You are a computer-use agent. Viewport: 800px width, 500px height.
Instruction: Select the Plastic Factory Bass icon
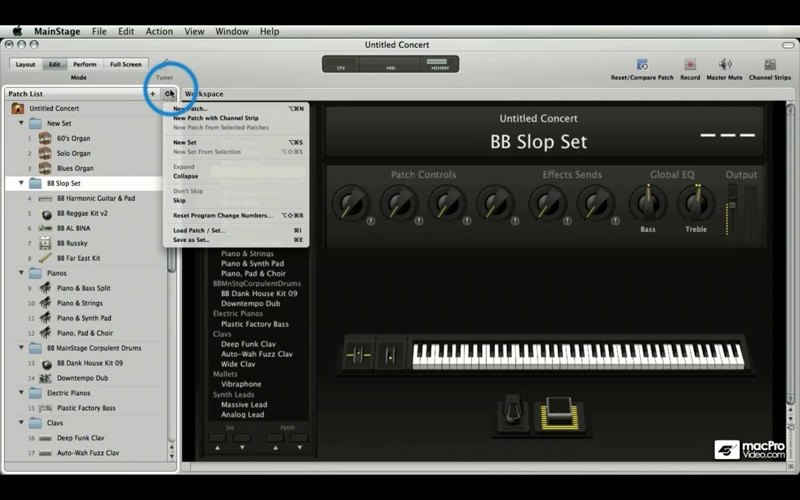(45, 408)
